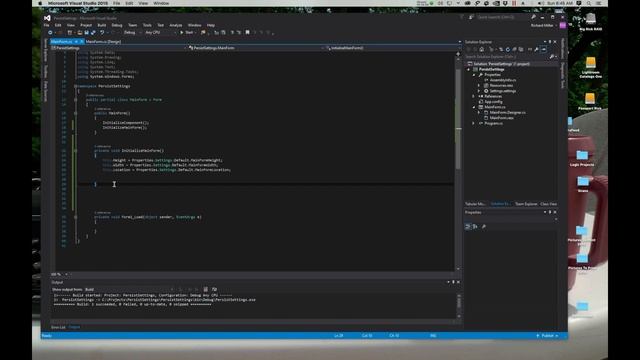Click the Preview Selected Items icon in Solution Explorer

pos(544,49)
